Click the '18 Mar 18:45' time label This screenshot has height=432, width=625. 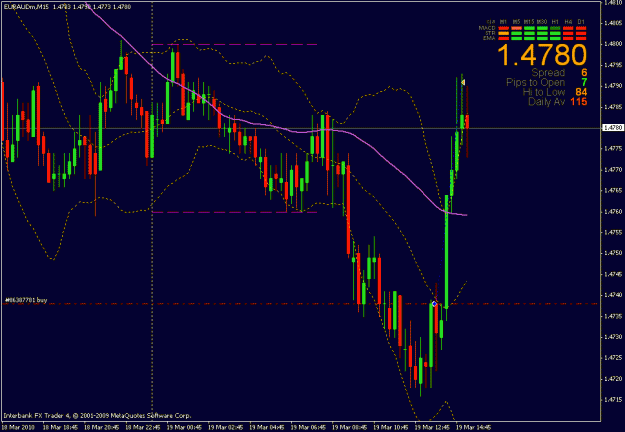coord(60,427)
